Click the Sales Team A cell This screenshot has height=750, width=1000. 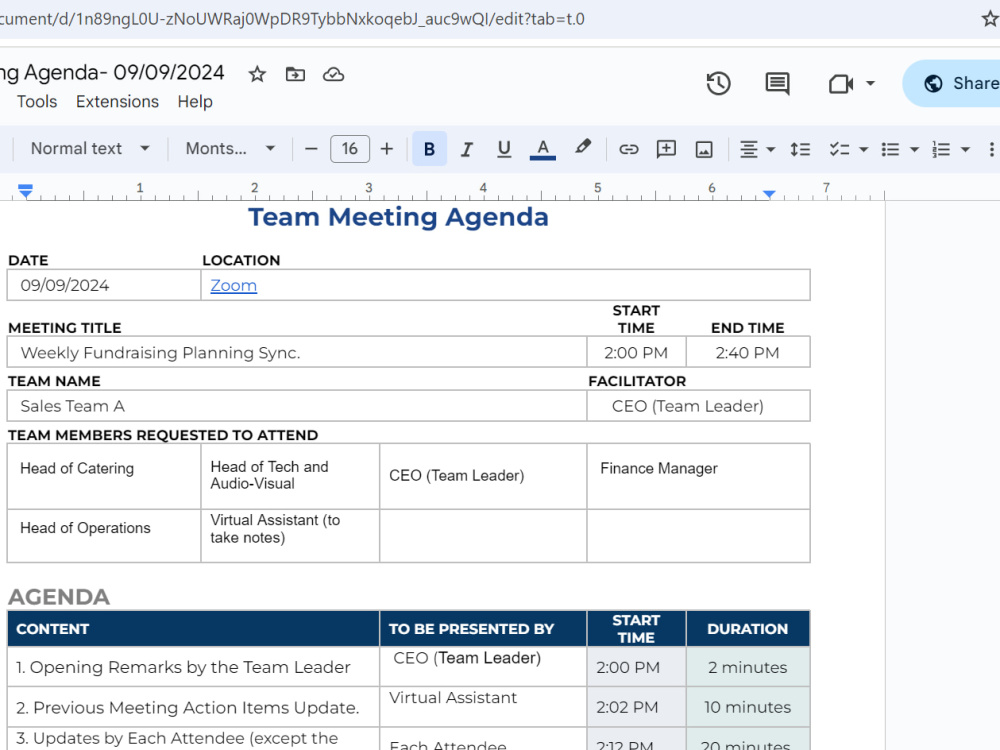point(297,406)
